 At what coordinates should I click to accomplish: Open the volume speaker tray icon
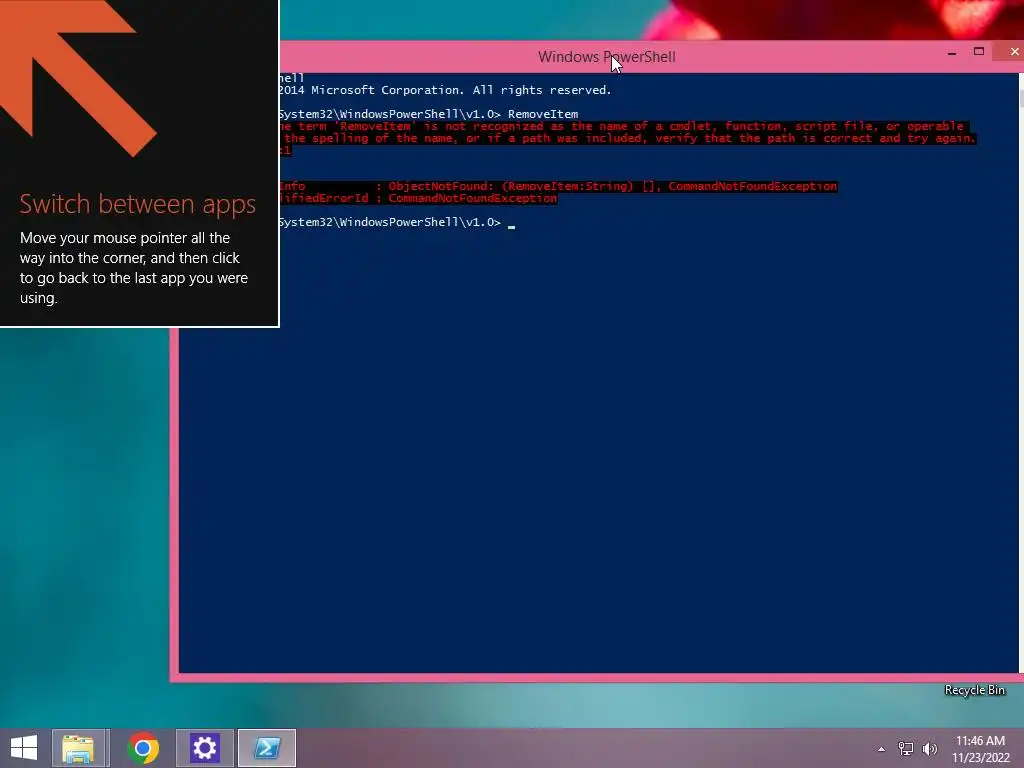(930, 748)
